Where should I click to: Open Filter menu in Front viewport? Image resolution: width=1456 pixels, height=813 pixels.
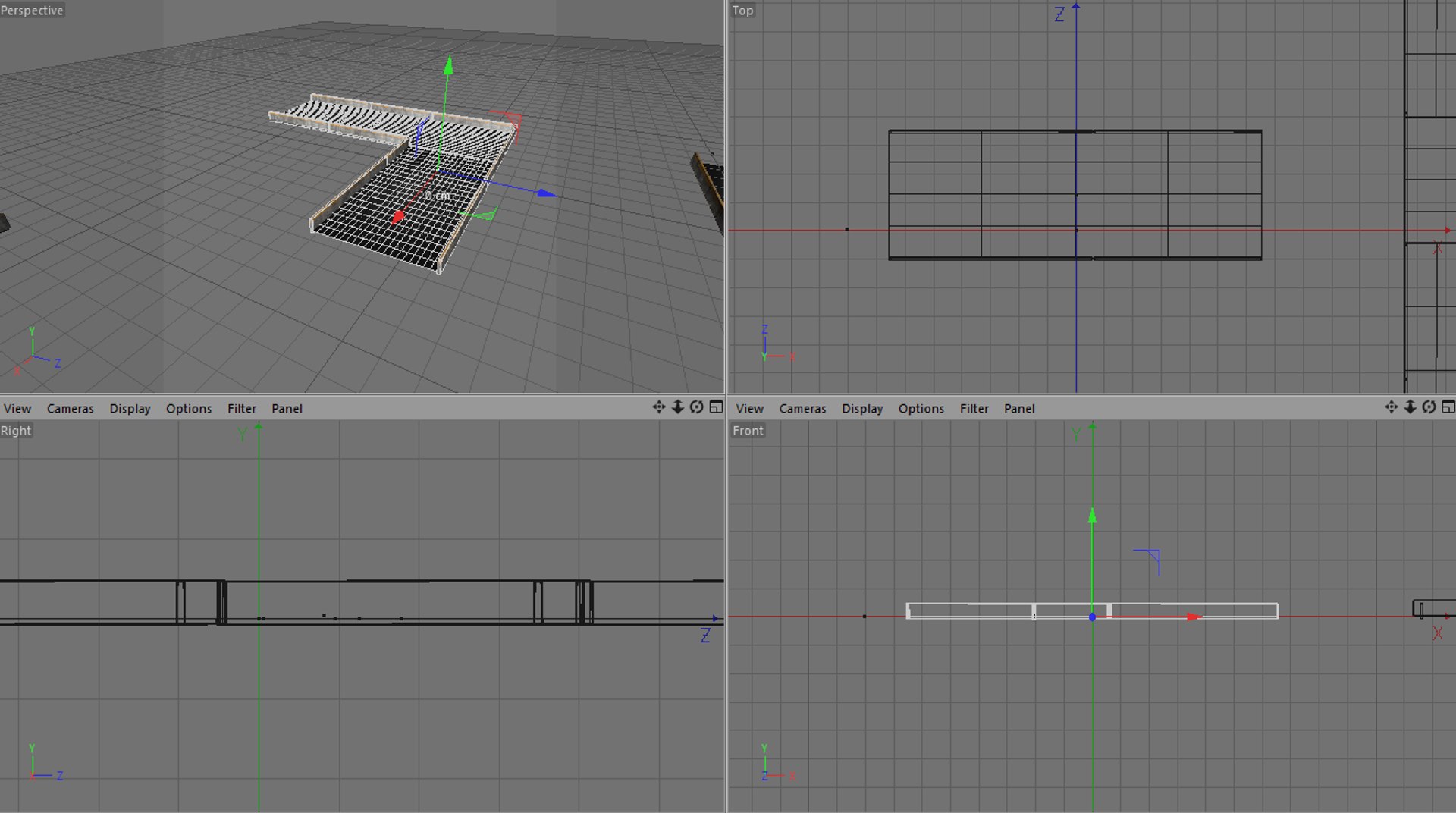pos(974,408)
